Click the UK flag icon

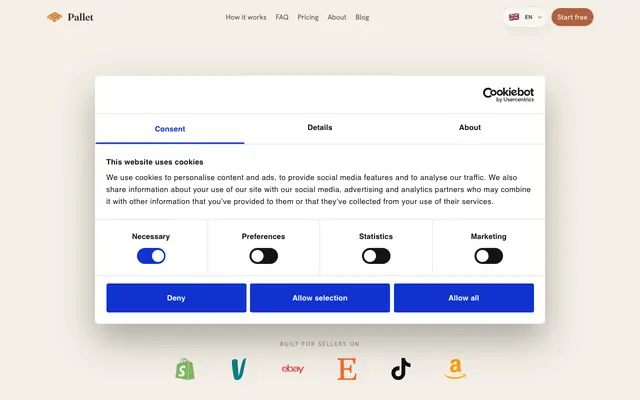coord(514,17)
